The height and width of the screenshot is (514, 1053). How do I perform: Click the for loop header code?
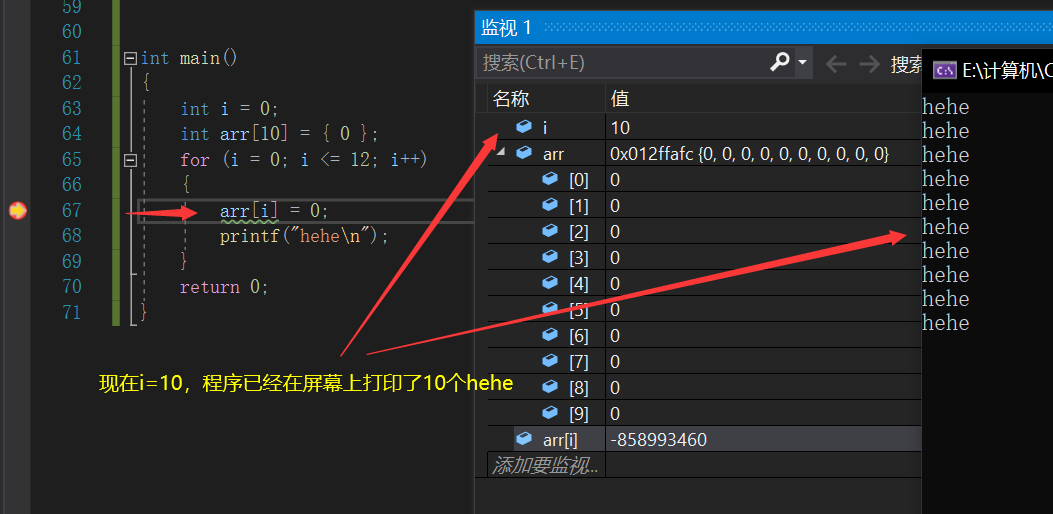304,160
